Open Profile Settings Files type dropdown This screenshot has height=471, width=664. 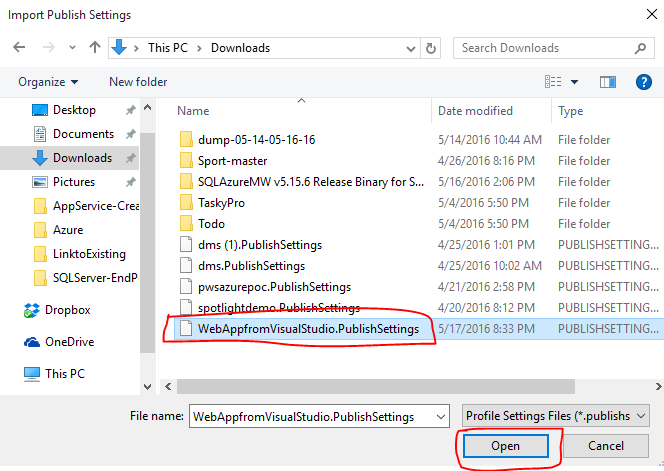[556, 416]
